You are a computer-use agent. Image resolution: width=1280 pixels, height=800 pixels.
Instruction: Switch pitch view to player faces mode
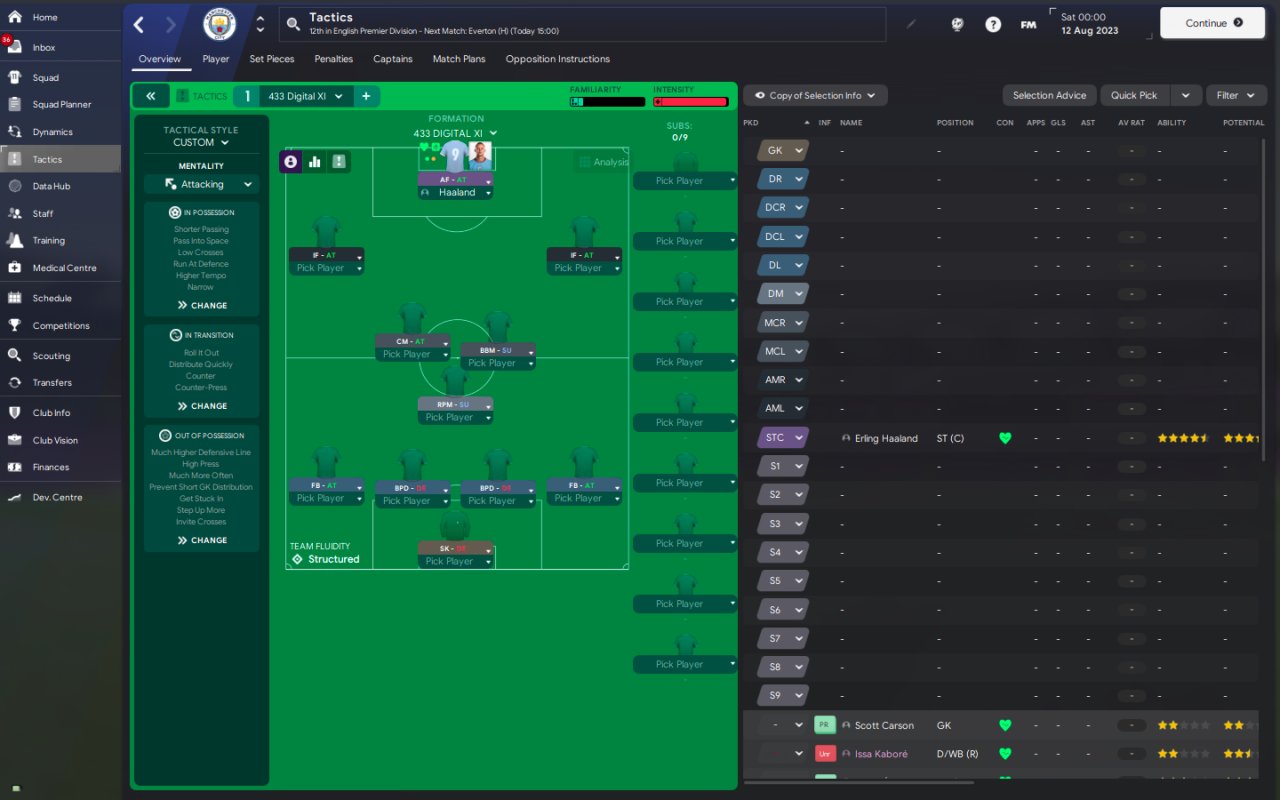tap(291, 161)
